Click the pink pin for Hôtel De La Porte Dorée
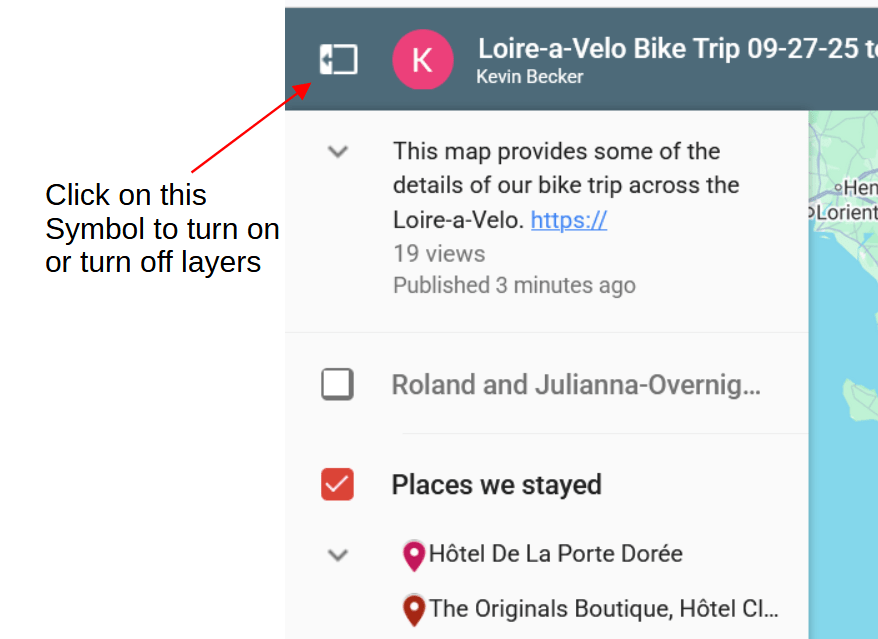Image resolution: width=878 pixels, height=639 pixels. click(x=414, y=555)
